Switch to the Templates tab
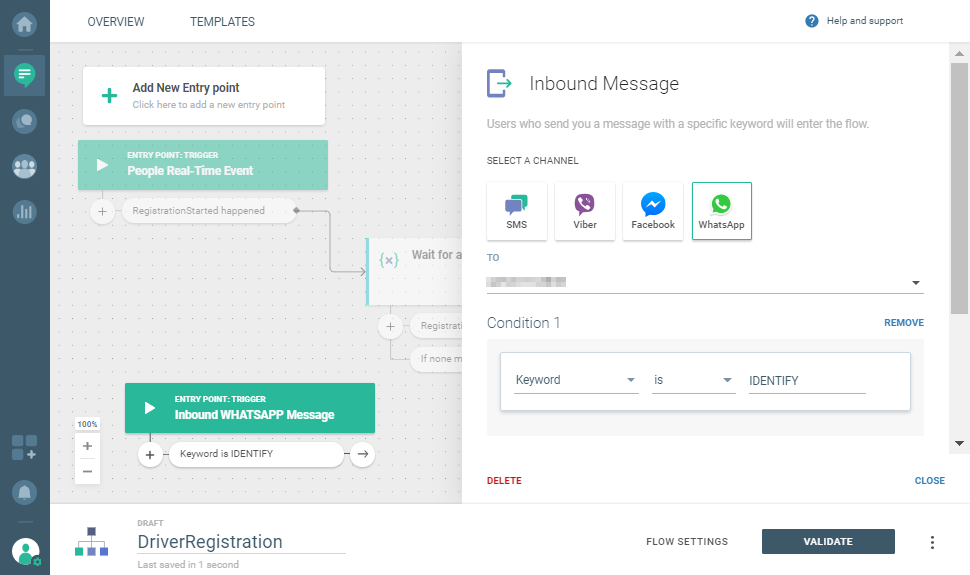The image size is (970, 575). click(x=222, y=22)
